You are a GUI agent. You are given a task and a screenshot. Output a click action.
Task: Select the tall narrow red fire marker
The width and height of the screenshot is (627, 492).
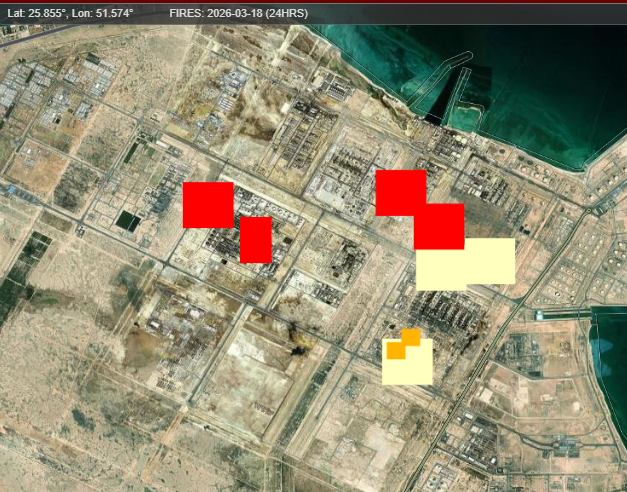click(x=256, y=240)
